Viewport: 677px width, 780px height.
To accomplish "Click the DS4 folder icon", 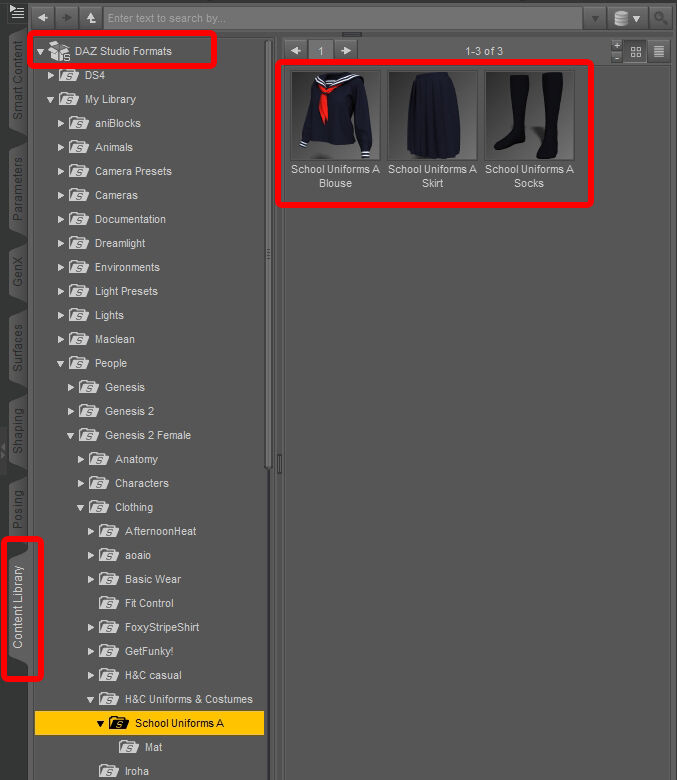I will pyautogui.click(x=69, y=76).
